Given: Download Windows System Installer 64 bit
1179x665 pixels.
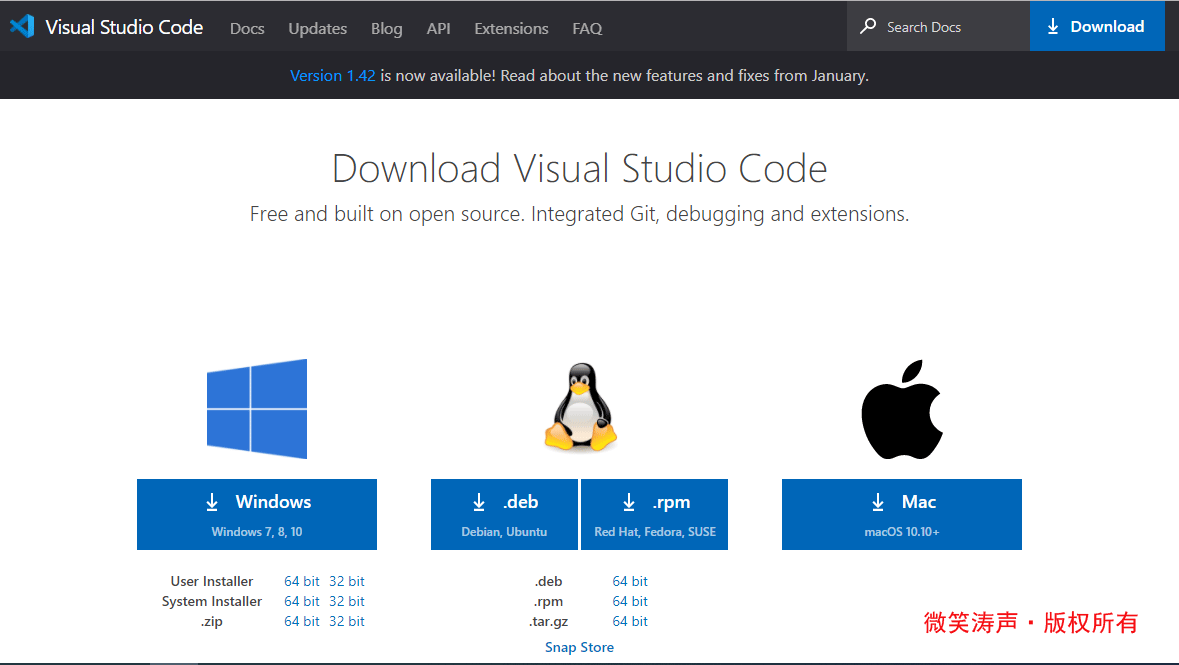Looking at the screenshot, I should pos(302,602).
